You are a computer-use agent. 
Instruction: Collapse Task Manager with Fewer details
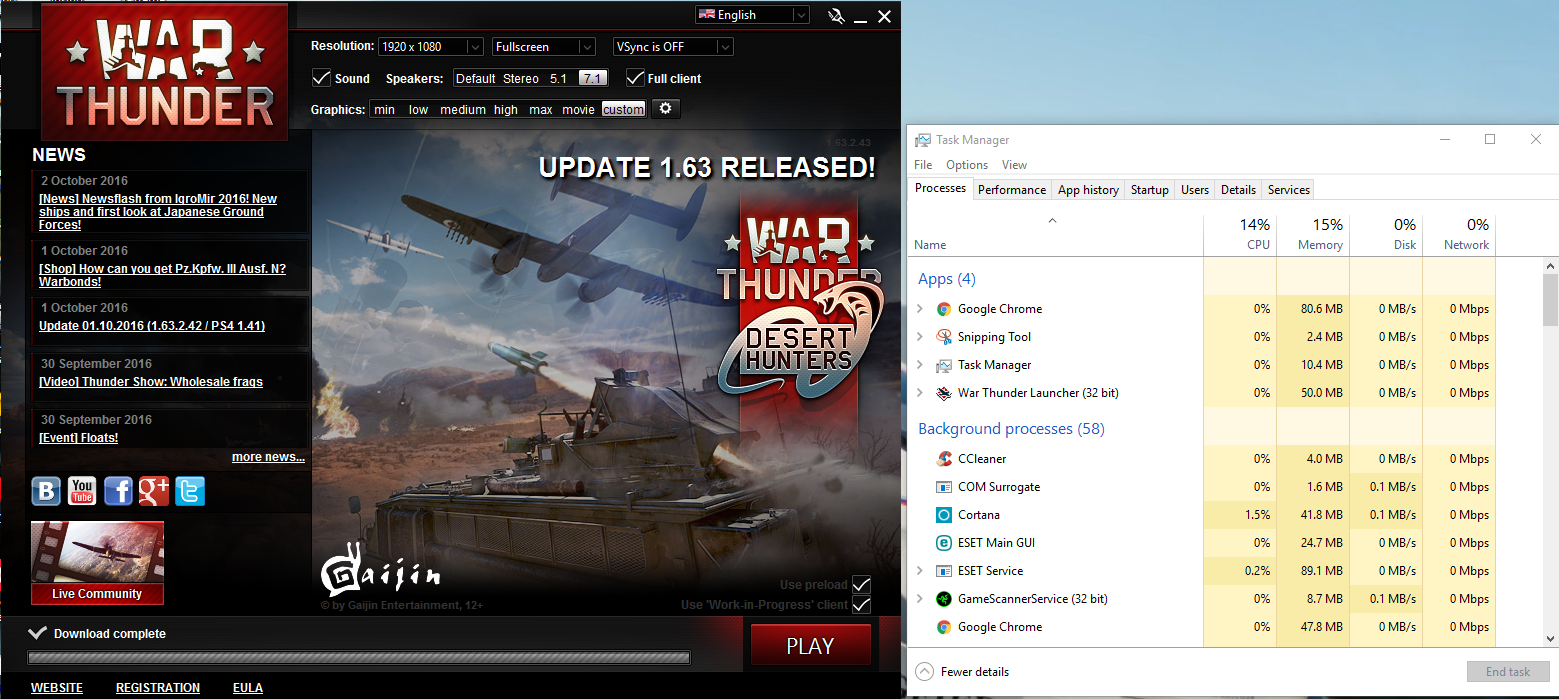(x=962, y=672)
